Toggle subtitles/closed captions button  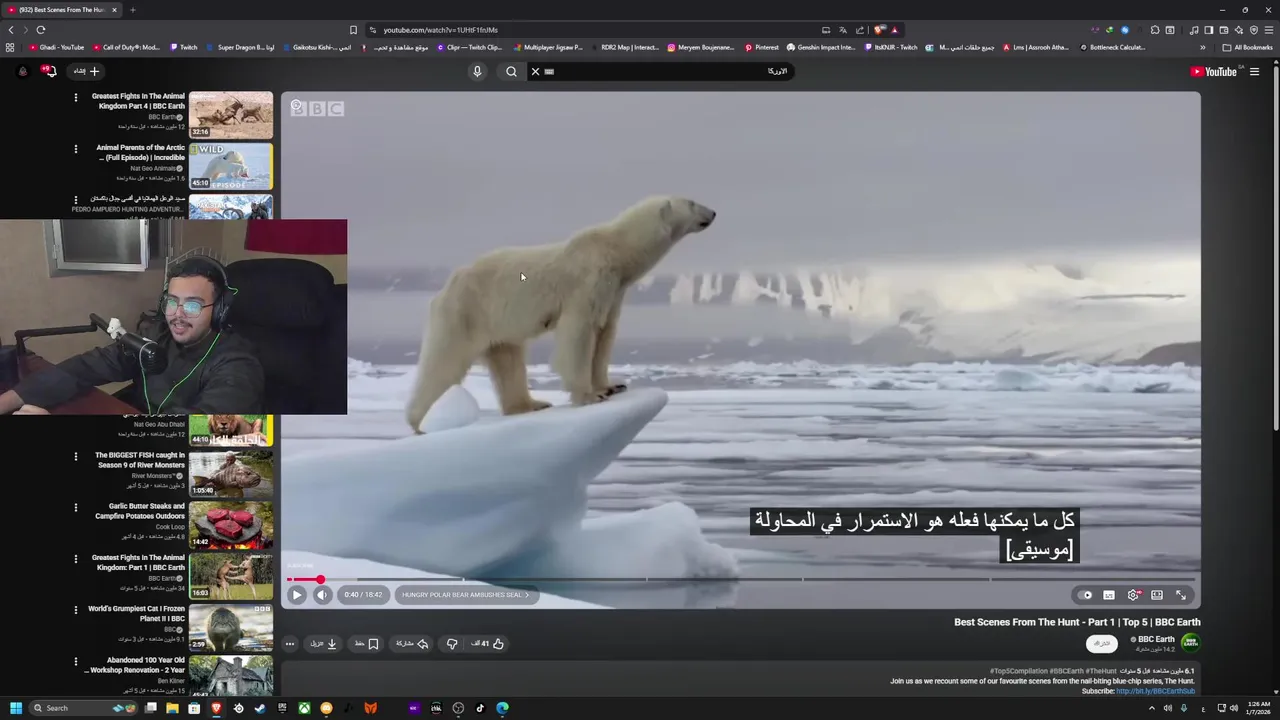click(x=1109, y=595)
